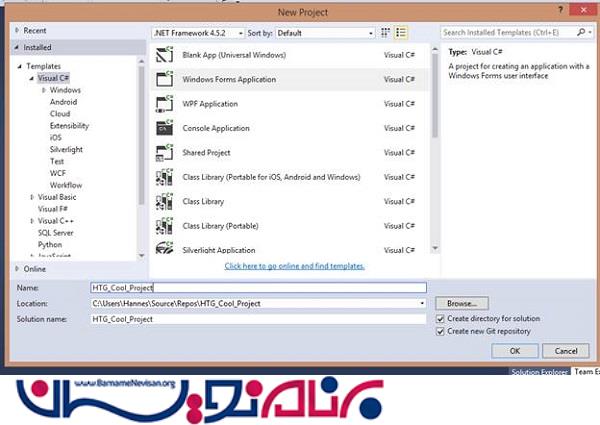The width and height of the screenshot is (600, 425).
Task: Select Extensibility template category
Action: point(69,126)
